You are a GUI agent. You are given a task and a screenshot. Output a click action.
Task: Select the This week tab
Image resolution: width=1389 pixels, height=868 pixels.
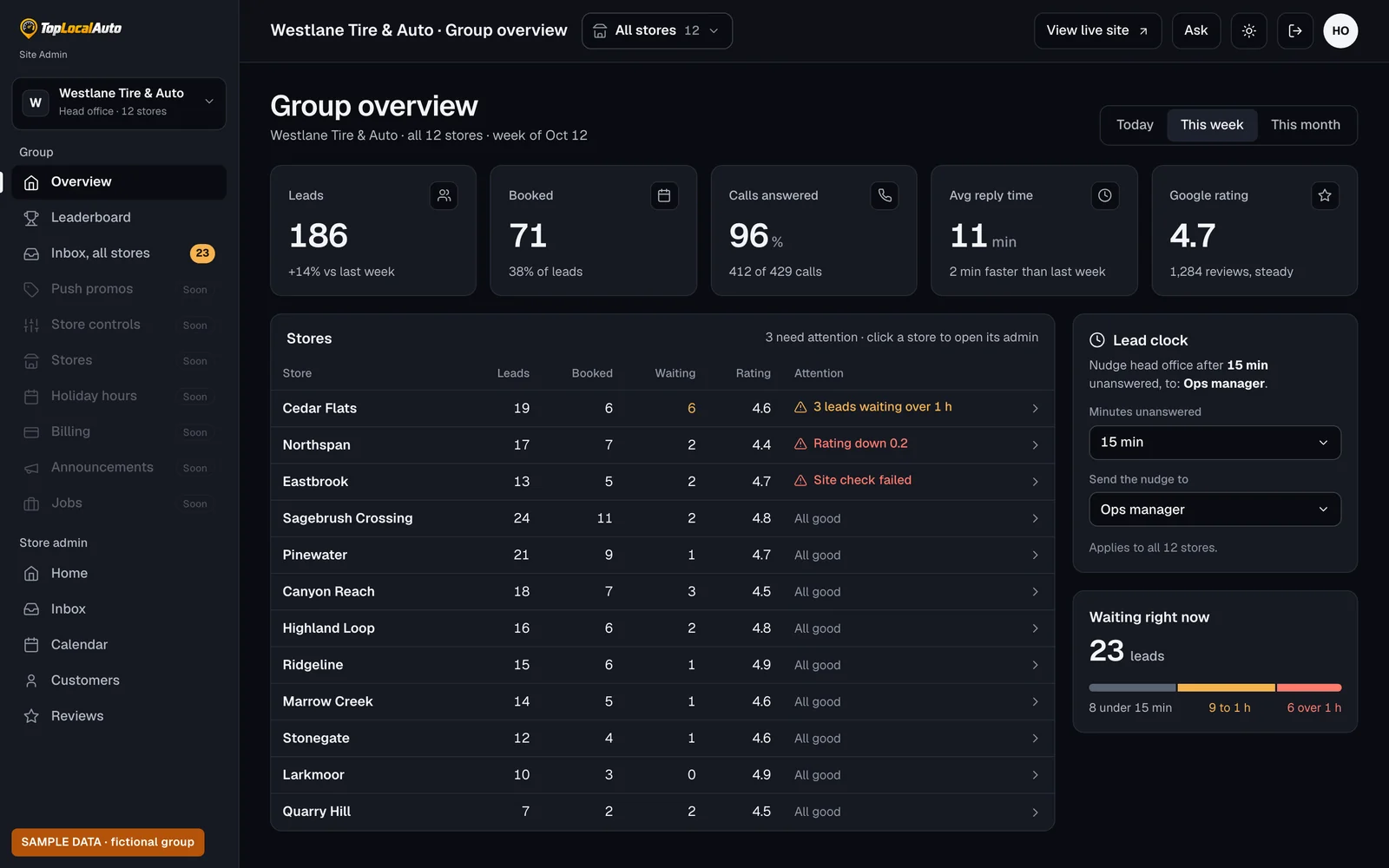[1212, 125]
